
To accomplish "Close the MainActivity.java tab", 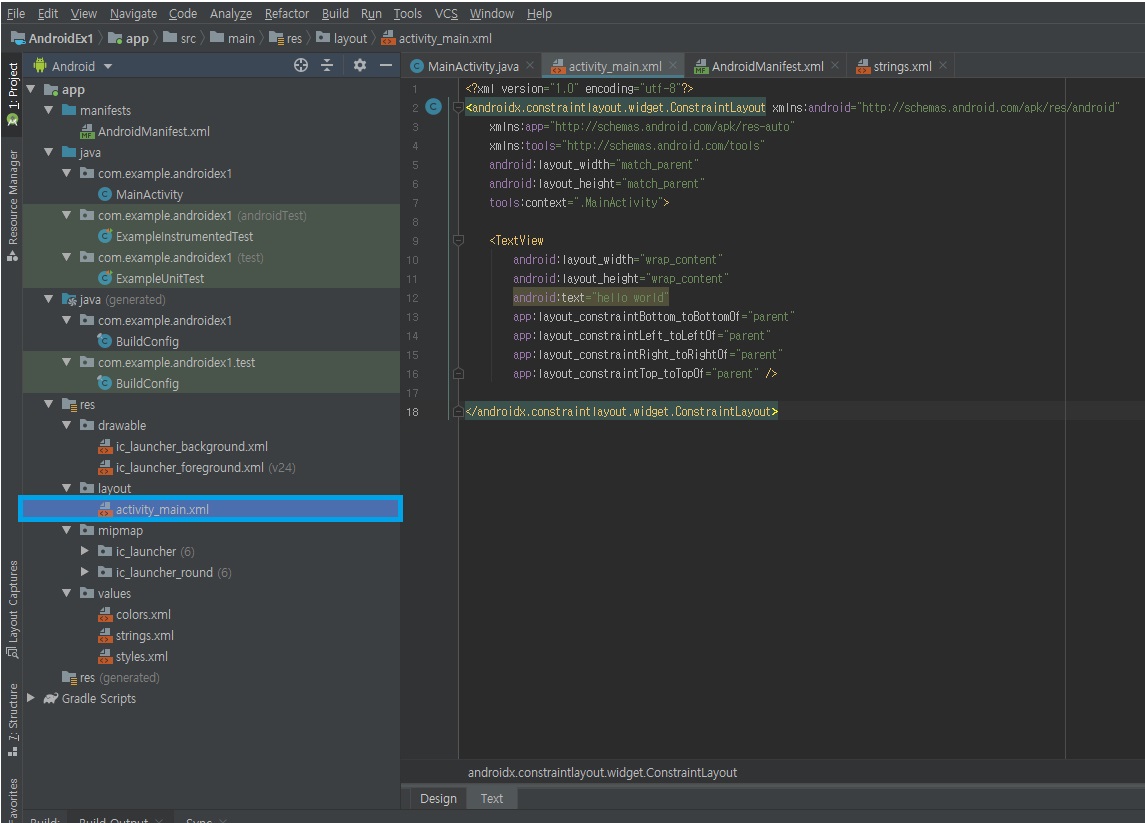I will point(530,66).
